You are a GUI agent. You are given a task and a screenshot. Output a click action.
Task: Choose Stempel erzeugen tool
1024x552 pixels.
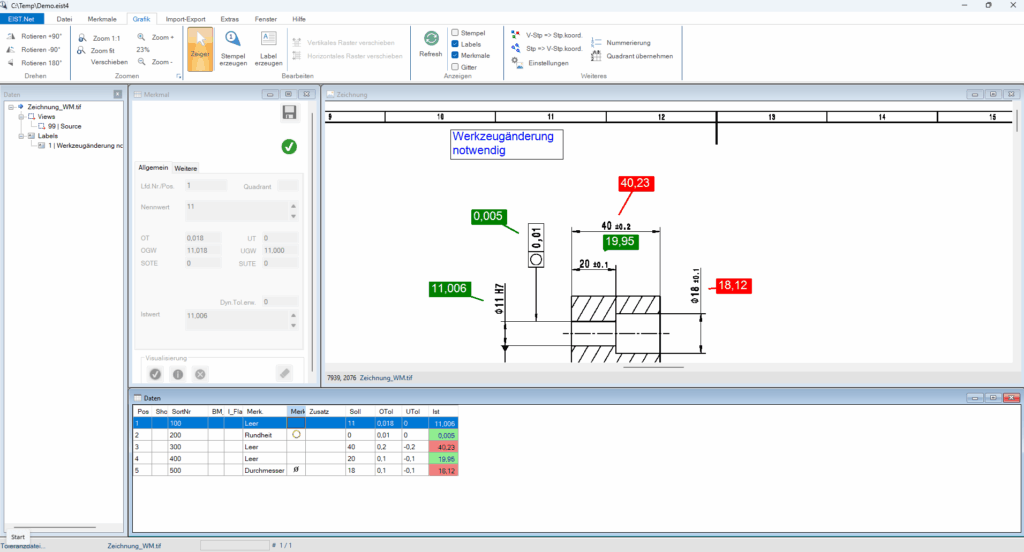(233, 49)
